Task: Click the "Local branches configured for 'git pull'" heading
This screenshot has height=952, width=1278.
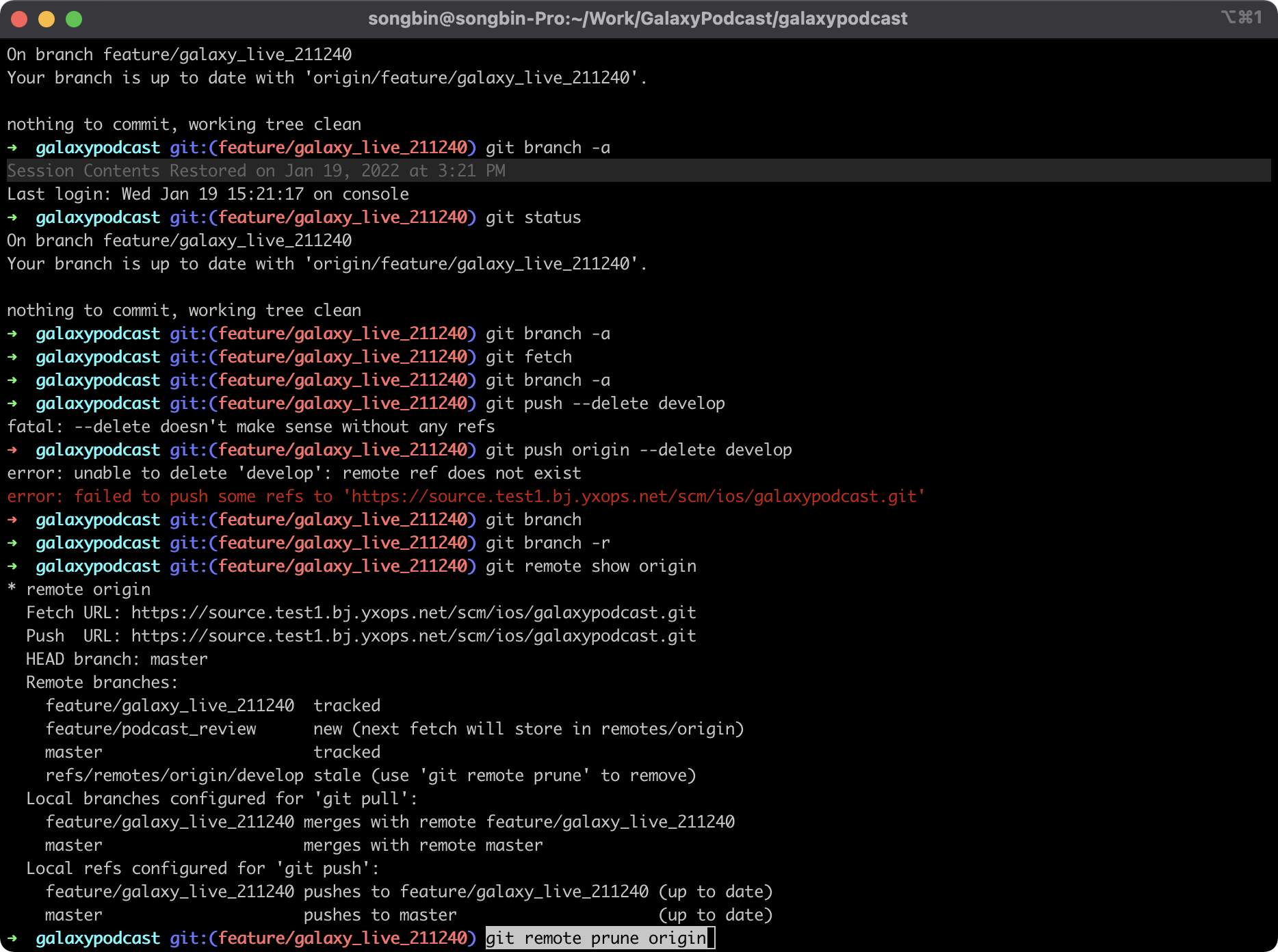Action: pos(222,799)
